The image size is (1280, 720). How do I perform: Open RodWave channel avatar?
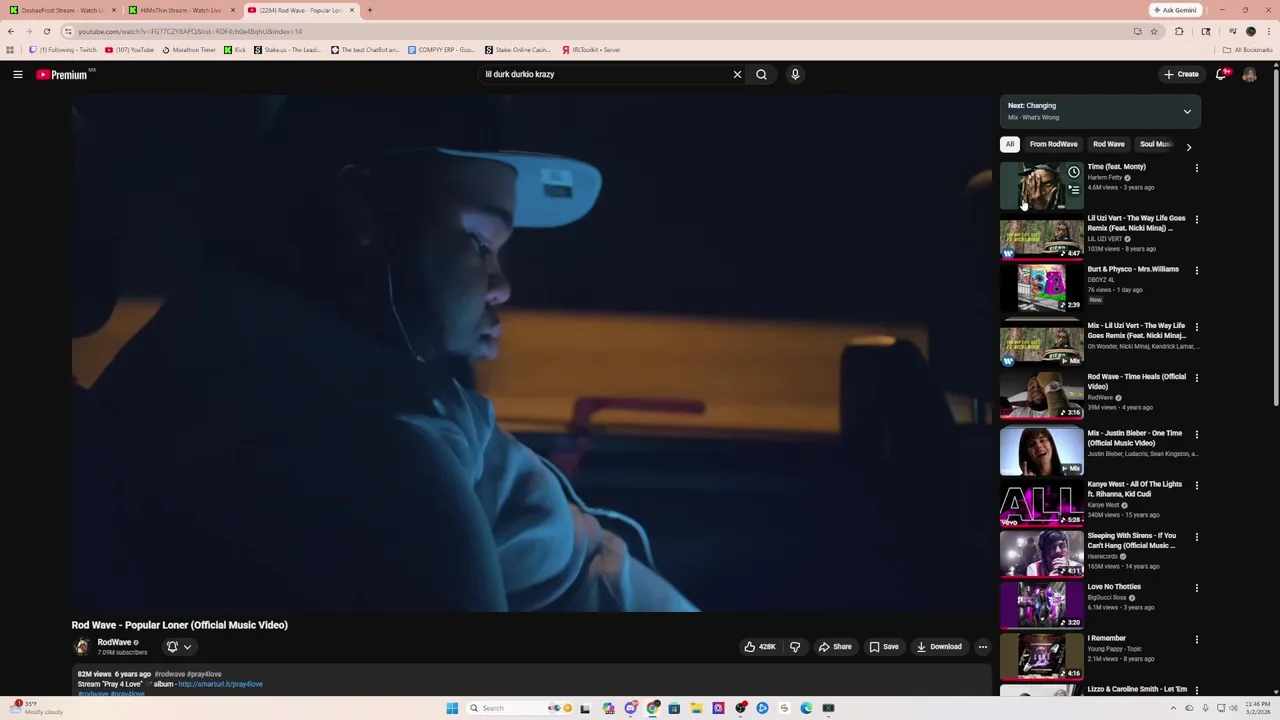(81, 647)
